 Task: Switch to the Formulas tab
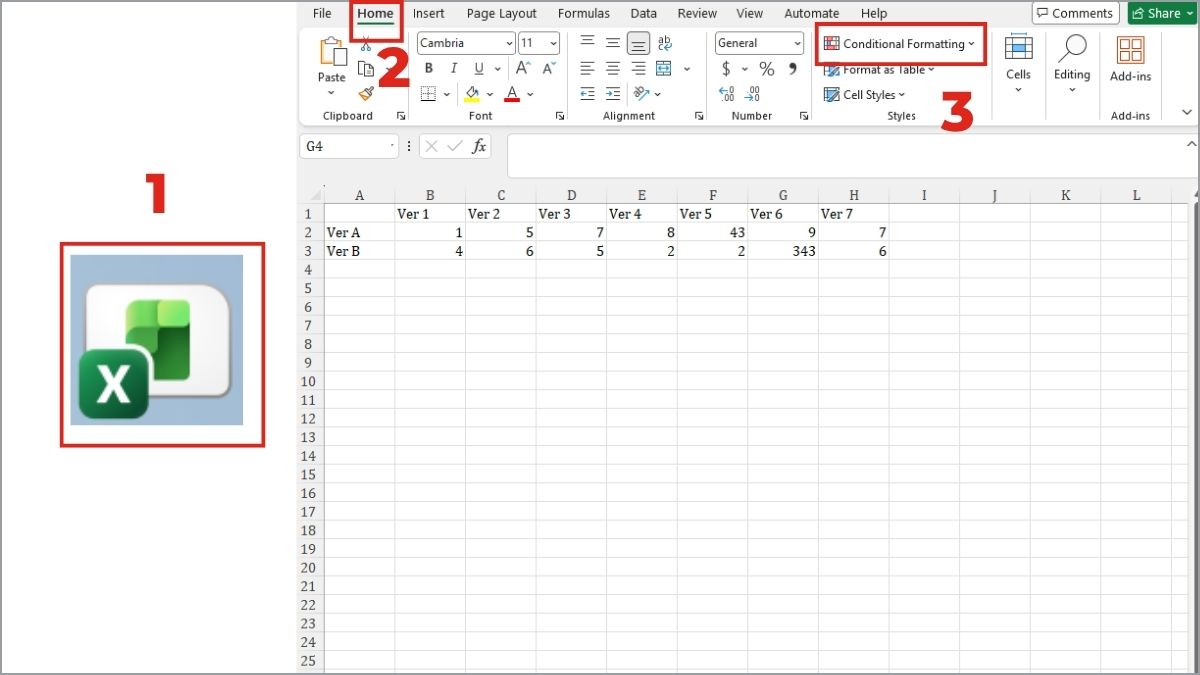click(584, 13)
